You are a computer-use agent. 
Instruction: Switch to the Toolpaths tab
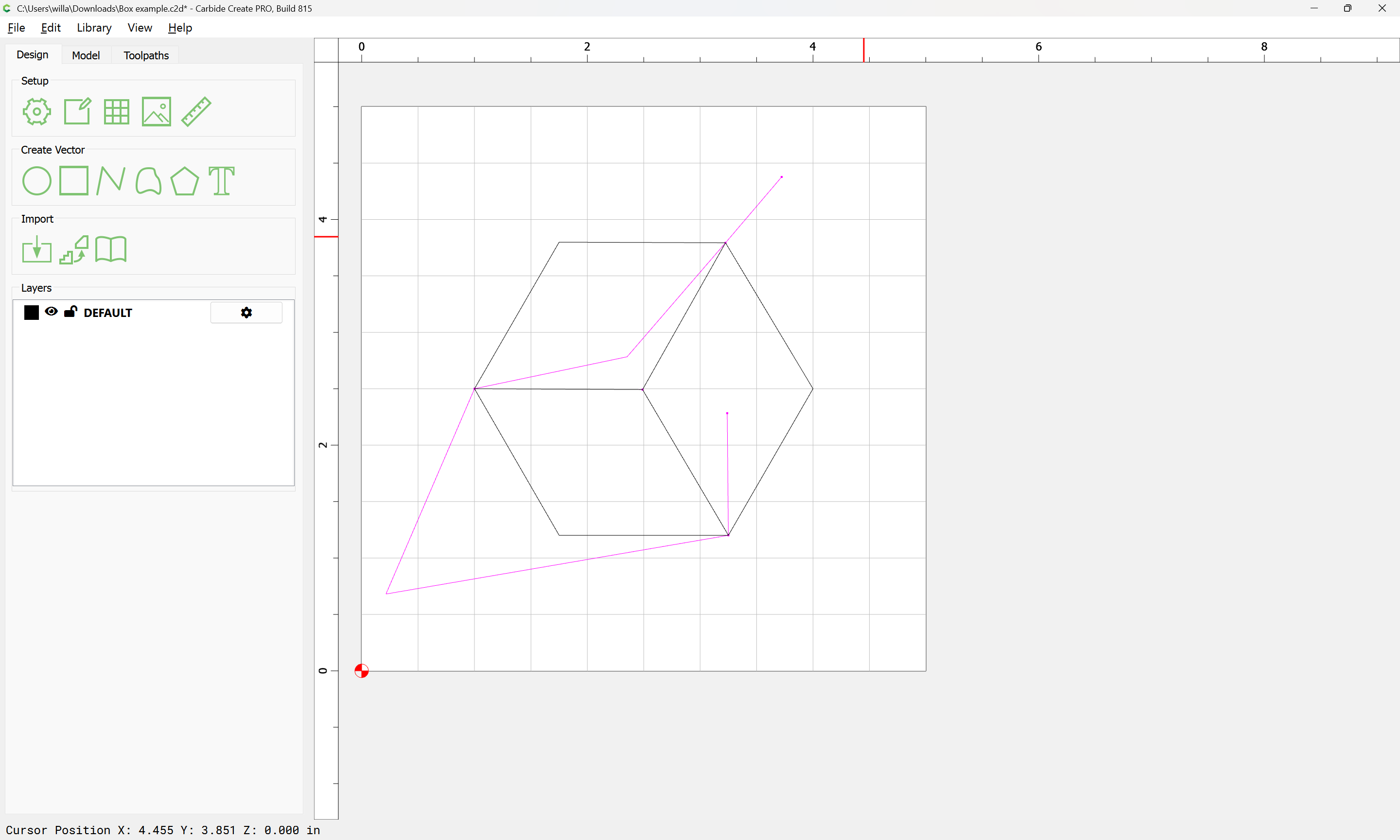coord(146,55)
